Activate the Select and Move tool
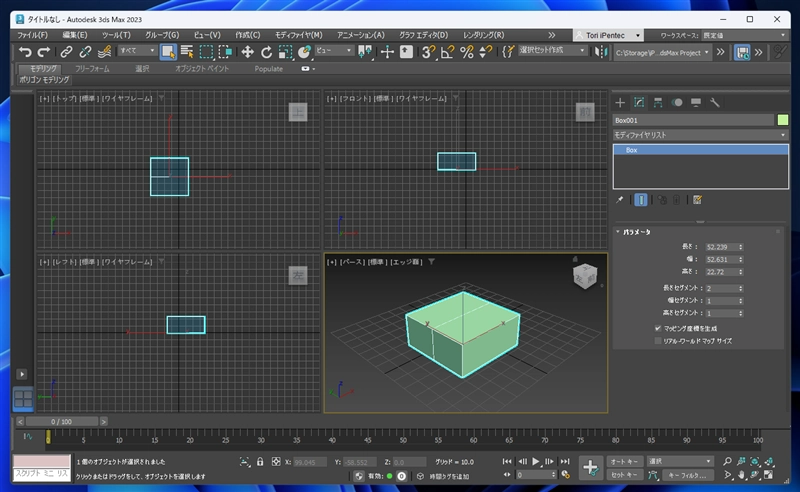Screen dimensions: 800x492 coord(247,52)
